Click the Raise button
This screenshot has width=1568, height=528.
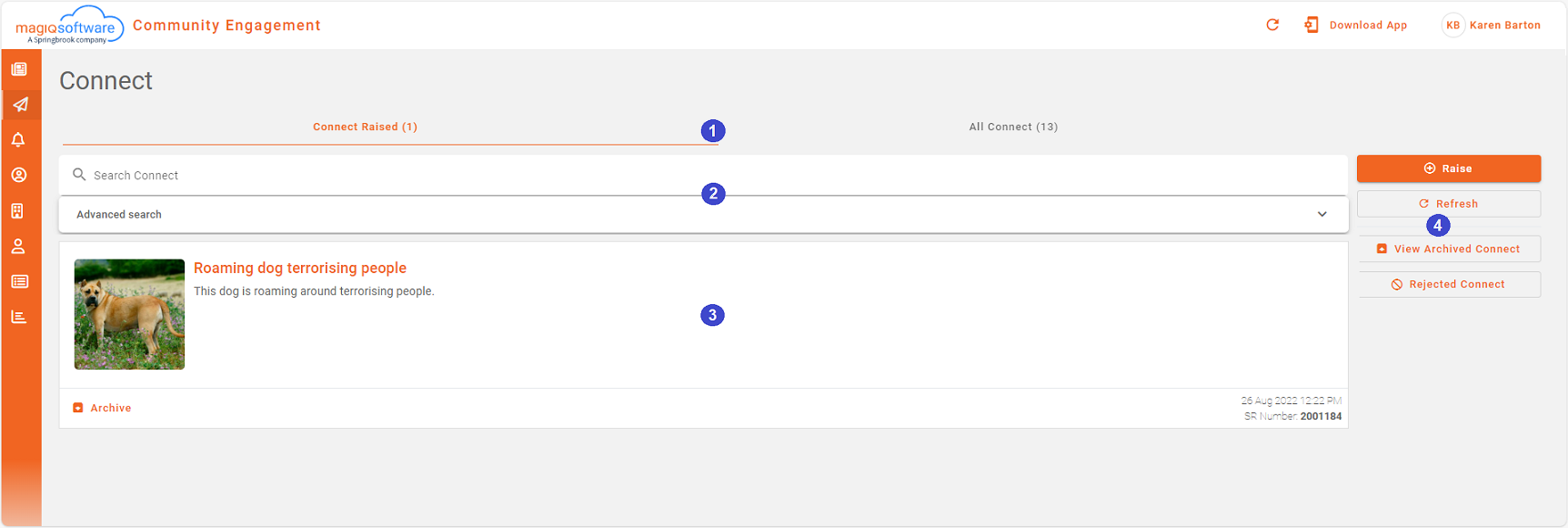point(1448,168)
